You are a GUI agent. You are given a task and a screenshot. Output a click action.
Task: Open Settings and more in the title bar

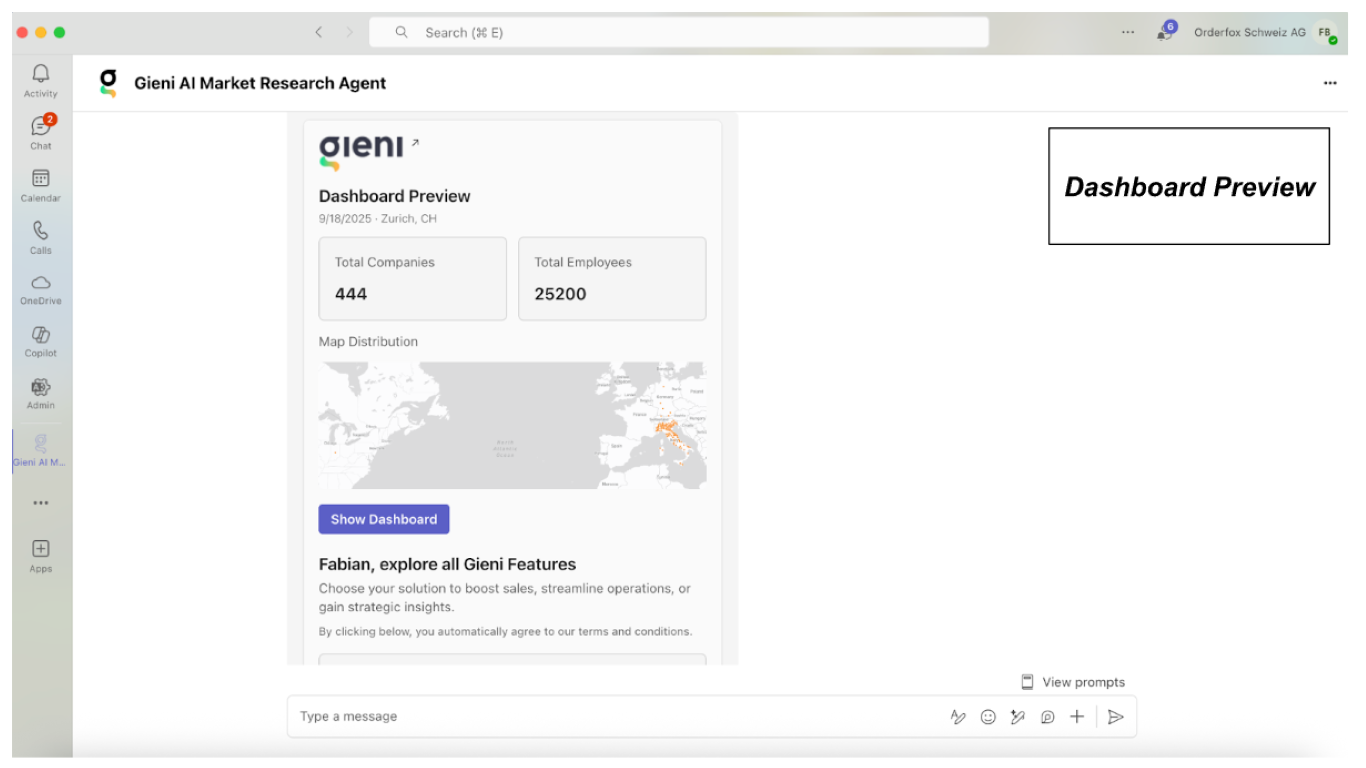point(1128,32)
